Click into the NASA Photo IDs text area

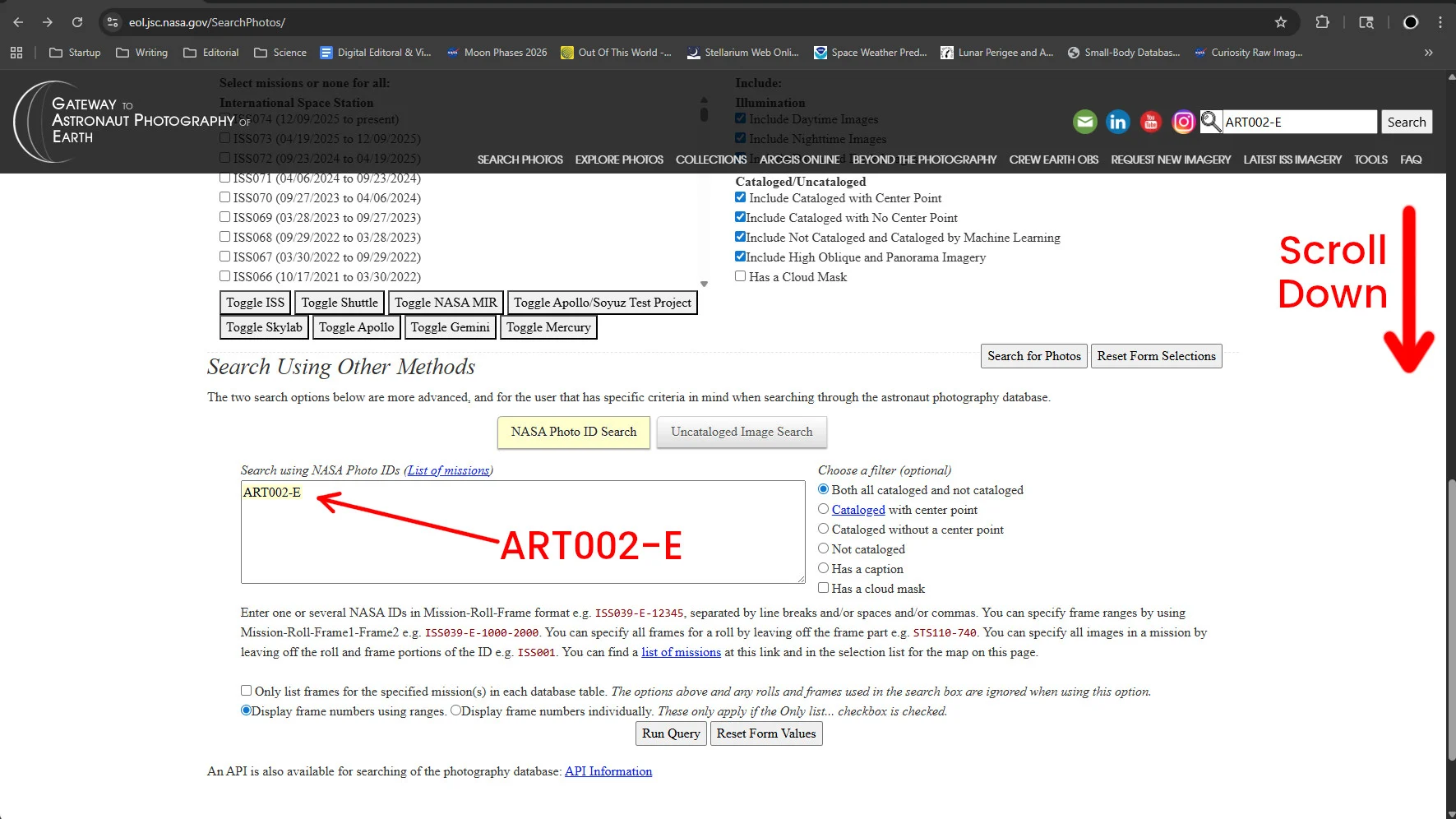[523, 532]
